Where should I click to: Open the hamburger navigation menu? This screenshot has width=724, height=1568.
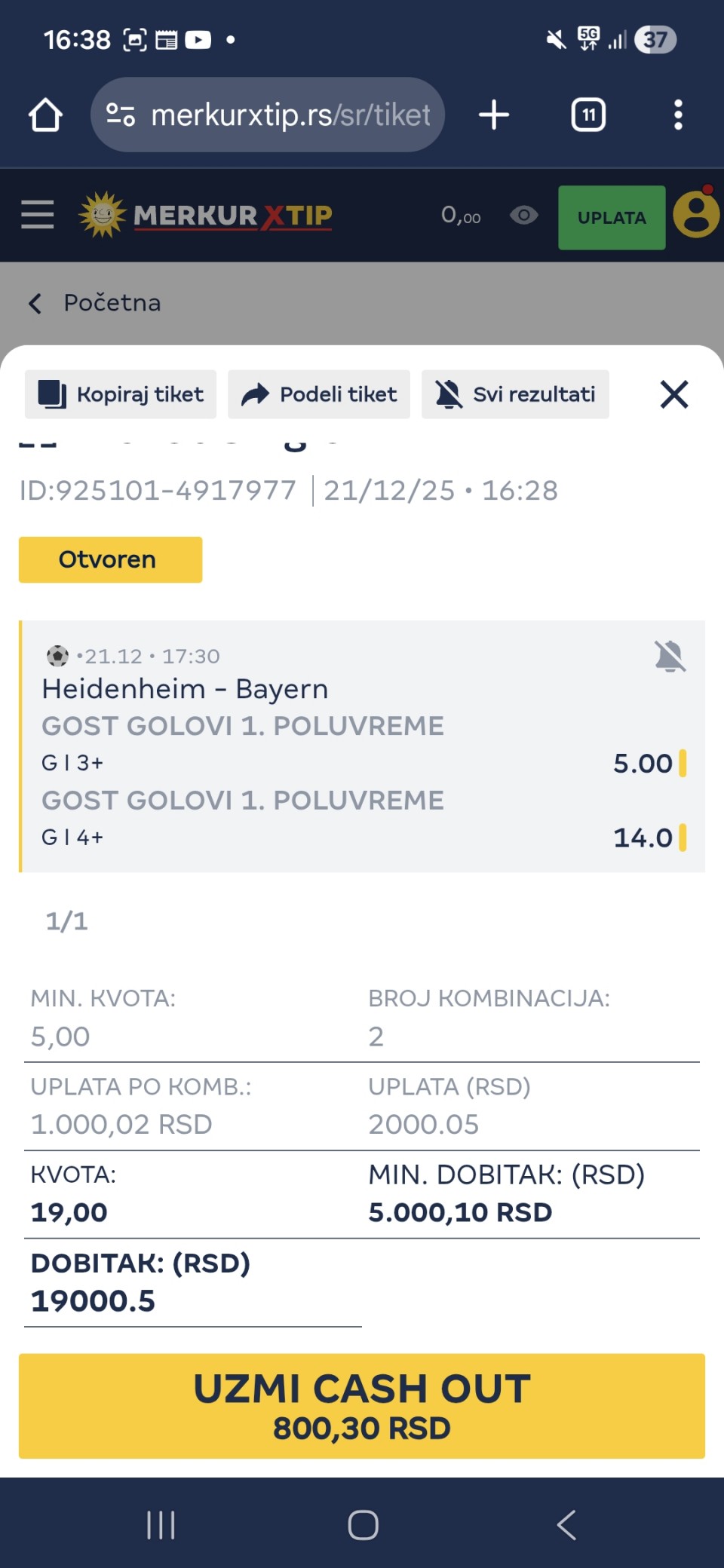(x=37, y=216)
